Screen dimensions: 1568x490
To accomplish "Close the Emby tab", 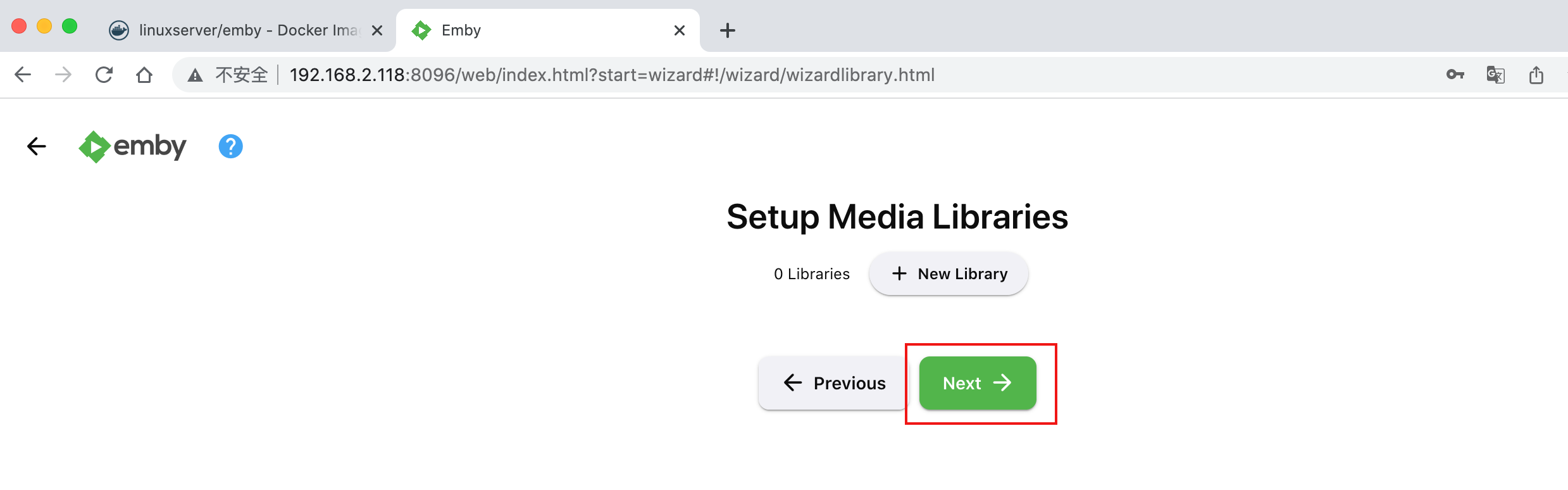I will click(680, 30).
